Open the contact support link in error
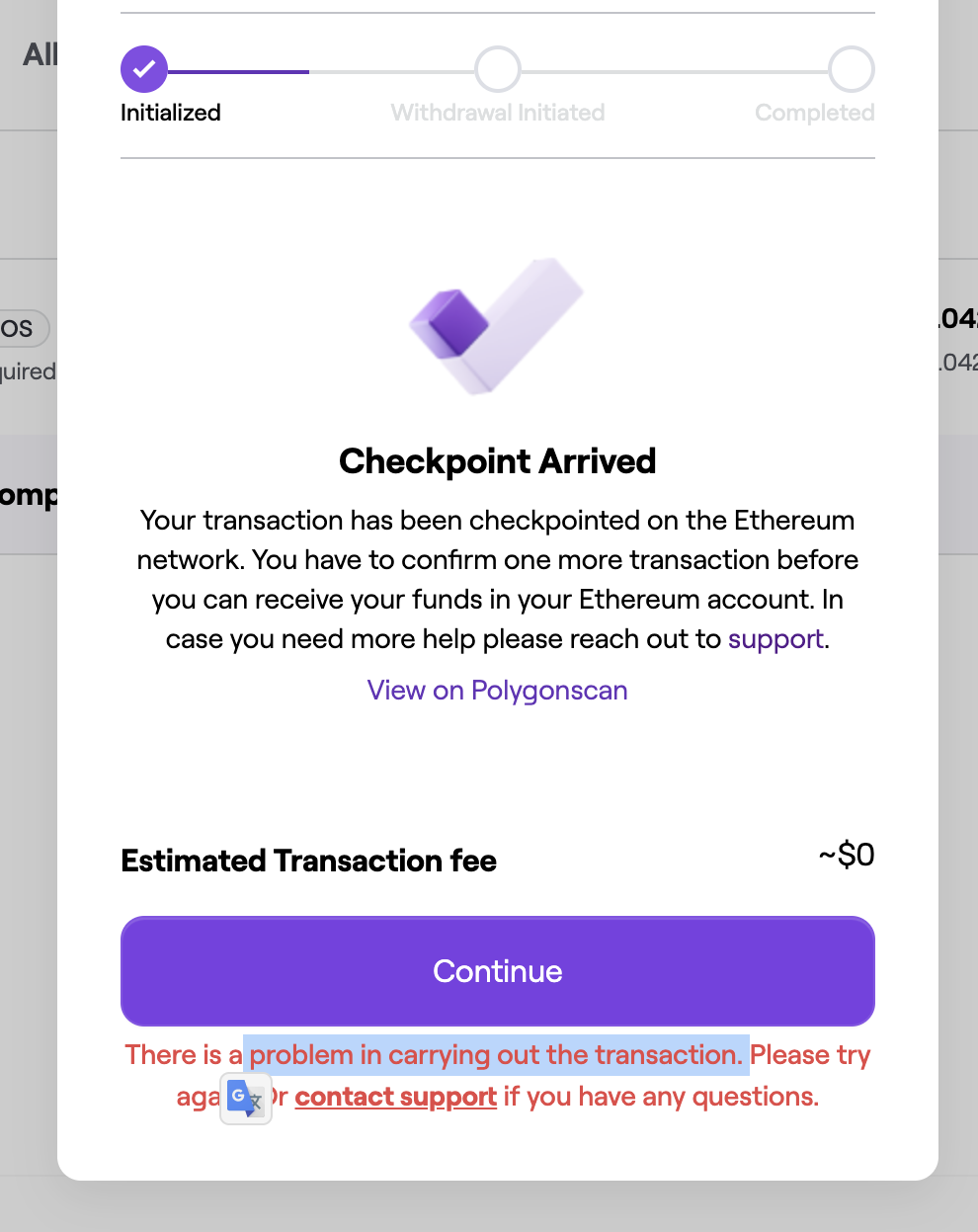 pyautogui.click(x=395, y=1097)
